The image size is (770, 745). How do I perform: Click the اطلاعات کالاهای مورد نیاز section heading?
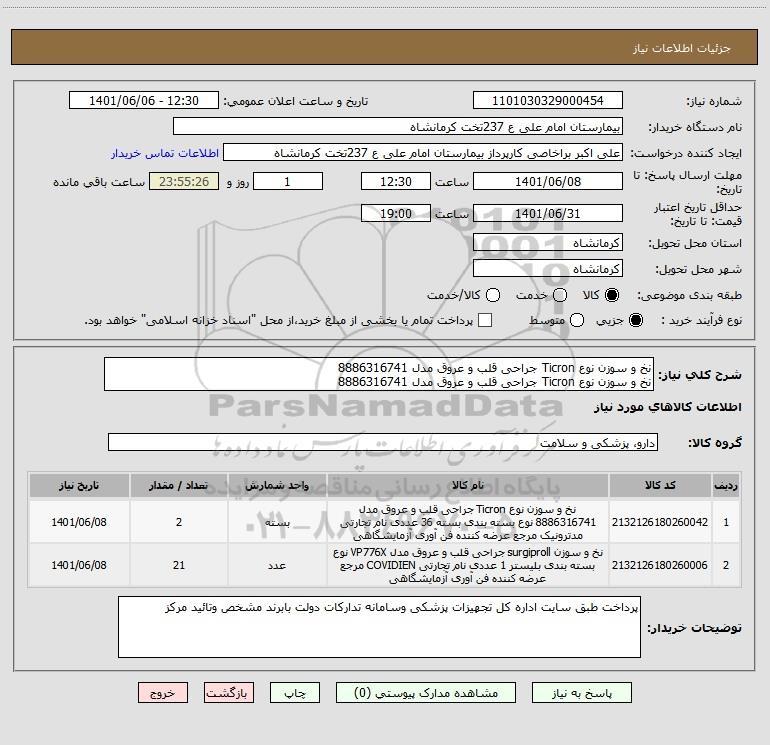[667, 407]
